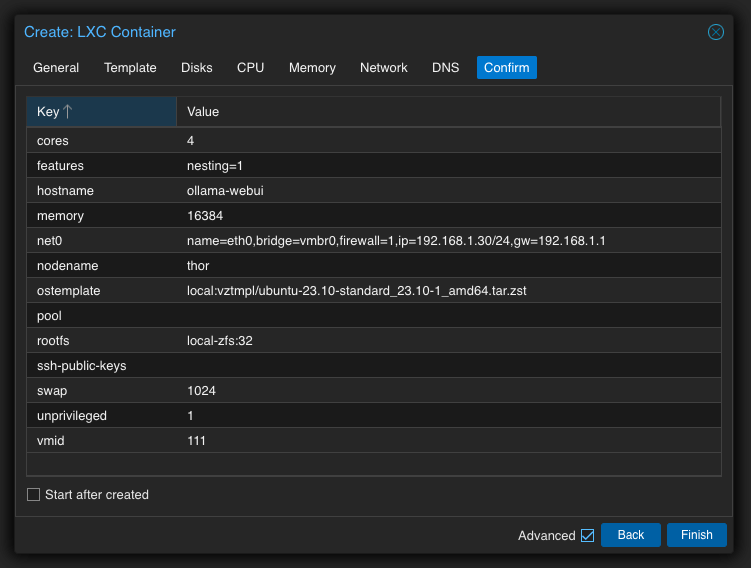Open the Network tab

pos(384,68)
